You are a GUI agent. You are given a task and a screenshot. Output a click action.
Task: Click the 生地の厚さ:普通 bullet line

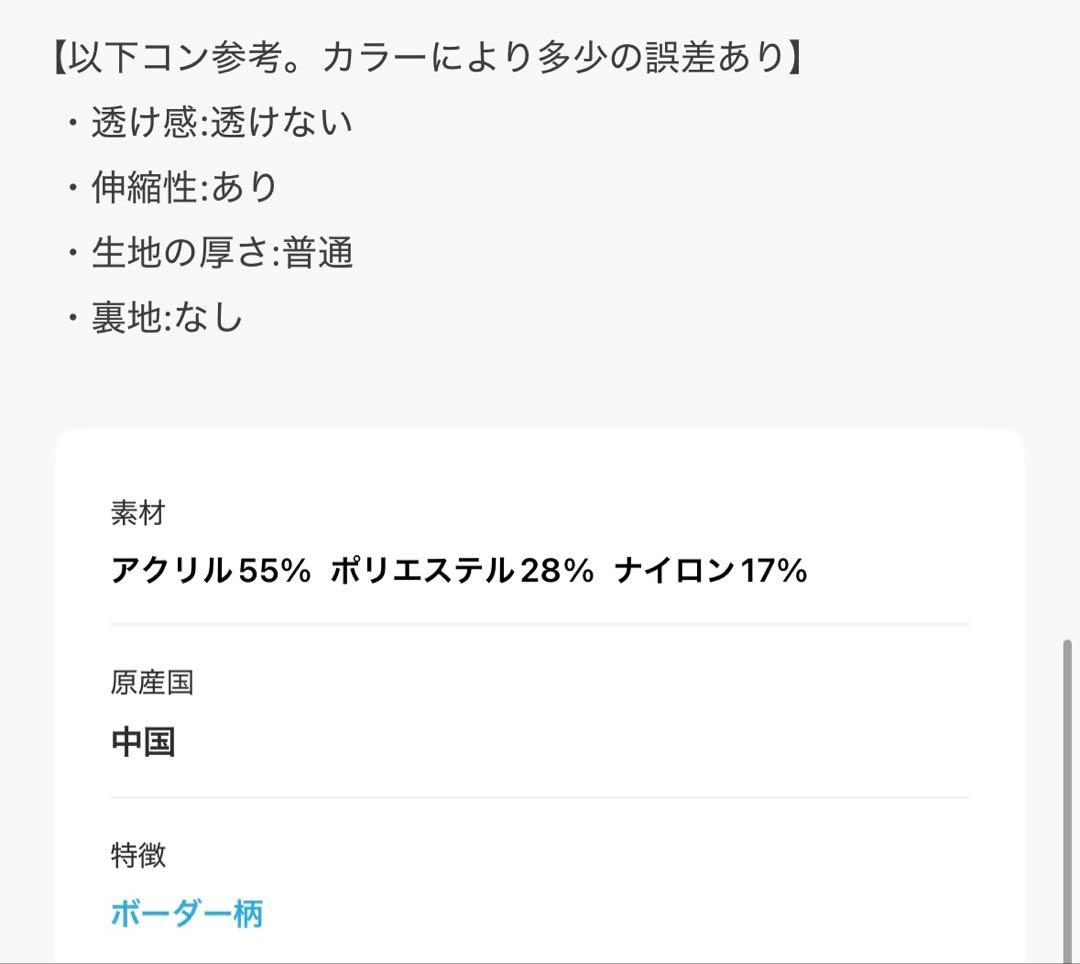(210, 252)
